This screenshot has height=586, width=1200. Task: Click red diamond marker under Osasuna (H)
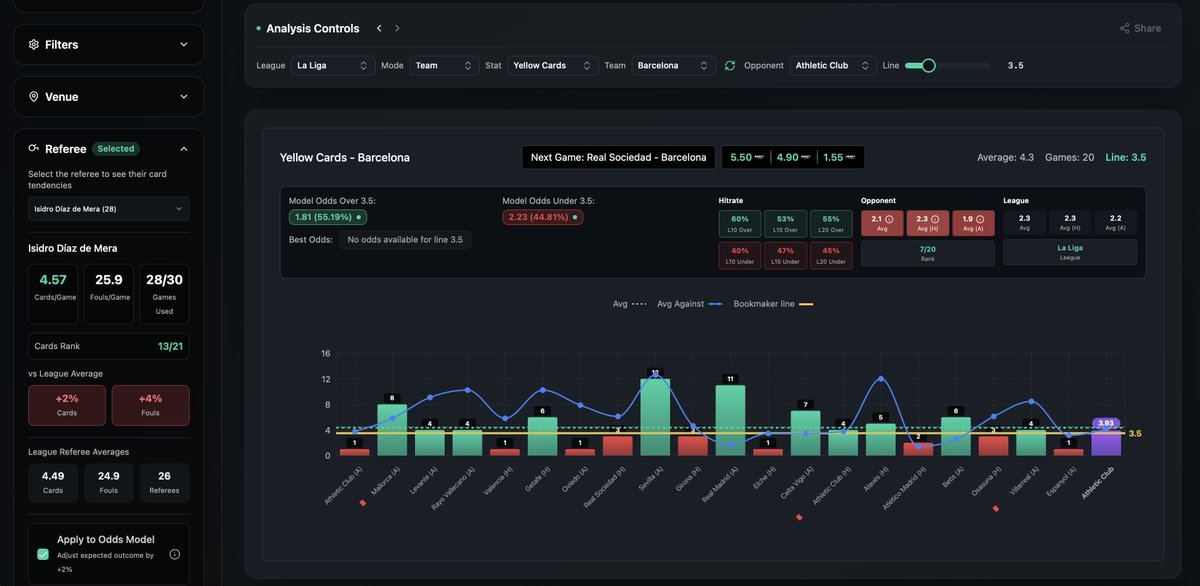(x=995, y=508)
